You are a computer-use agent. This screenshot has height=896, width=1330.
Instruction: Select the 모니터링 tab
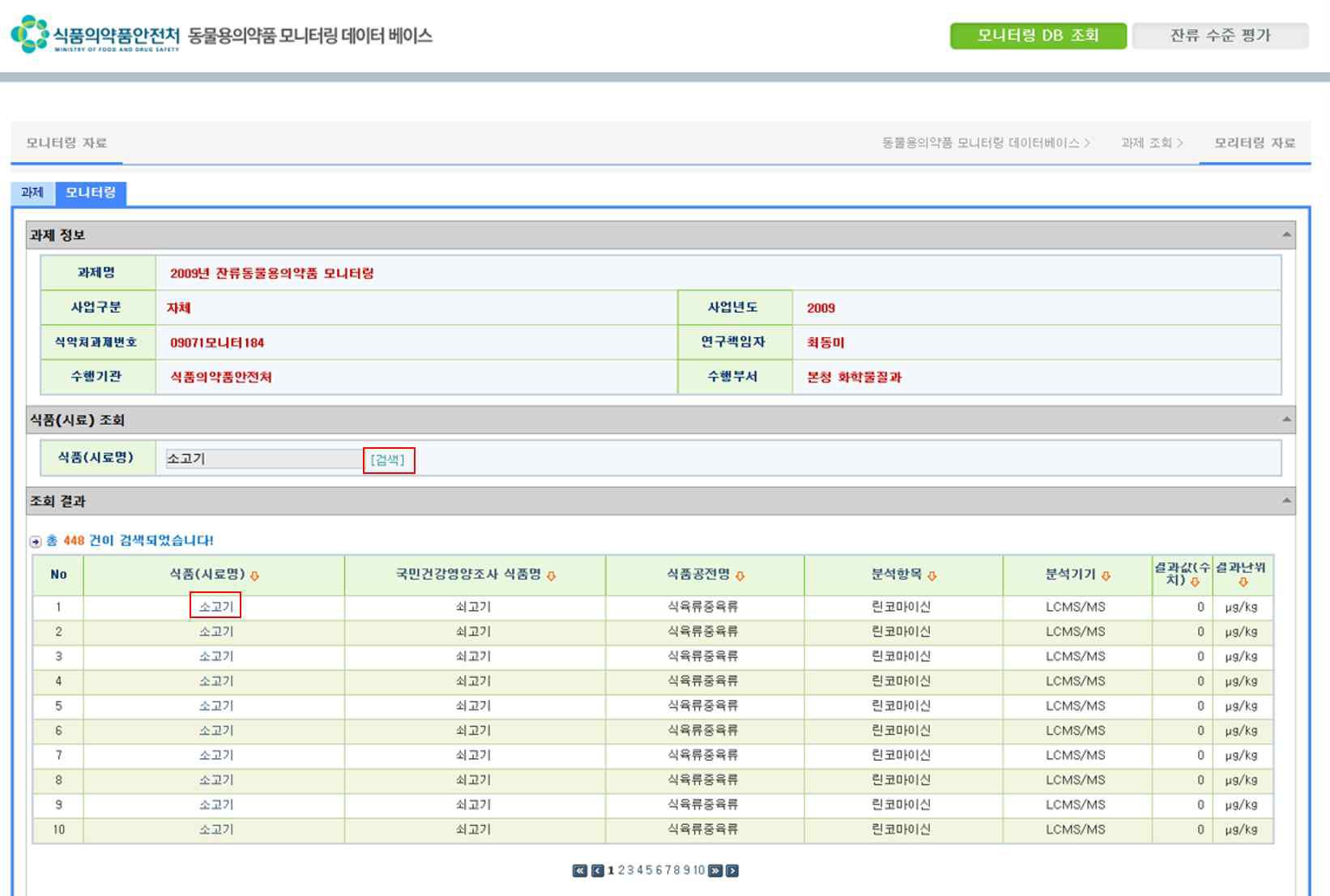point(91,193)
